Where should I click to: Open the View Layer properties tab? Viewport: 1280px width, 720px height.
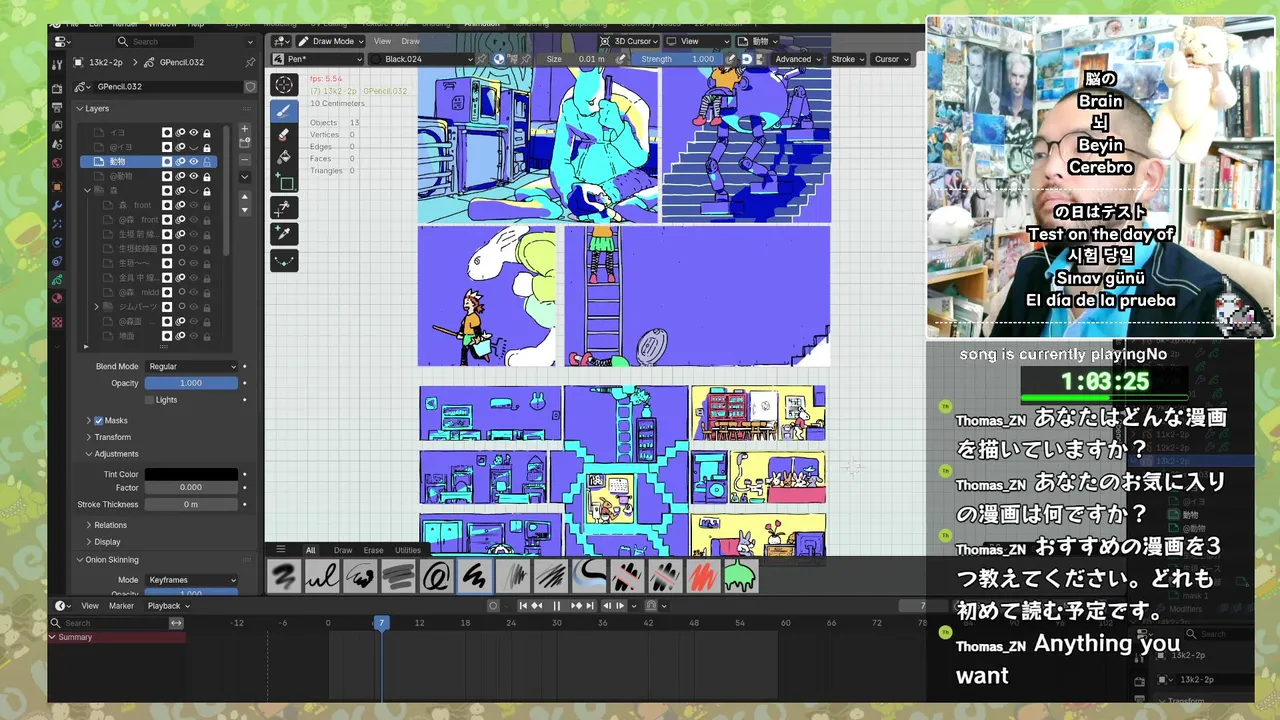[x=57, y=125]
